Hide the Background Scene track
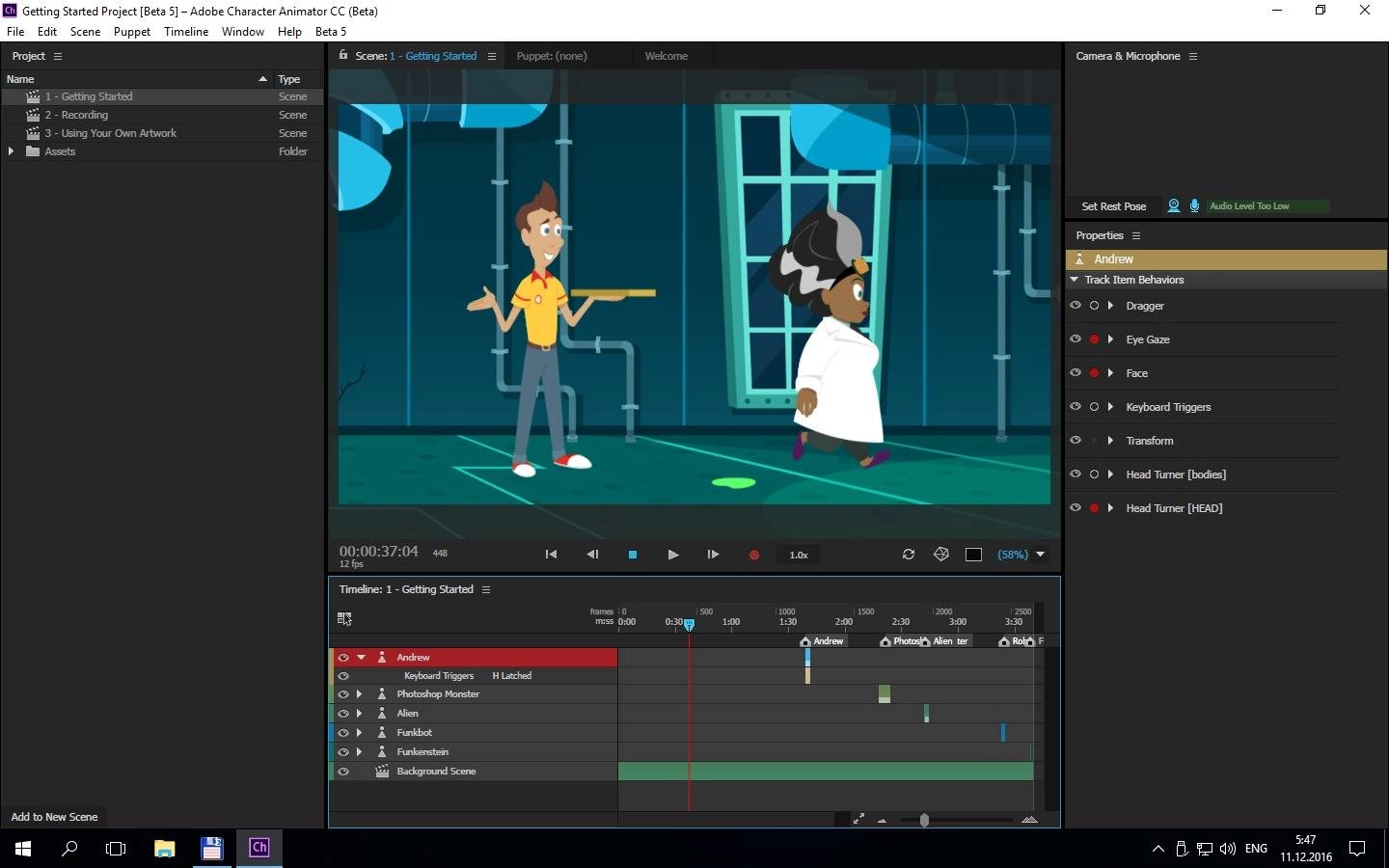1389x868 pixels. click(x=342, y=772)
